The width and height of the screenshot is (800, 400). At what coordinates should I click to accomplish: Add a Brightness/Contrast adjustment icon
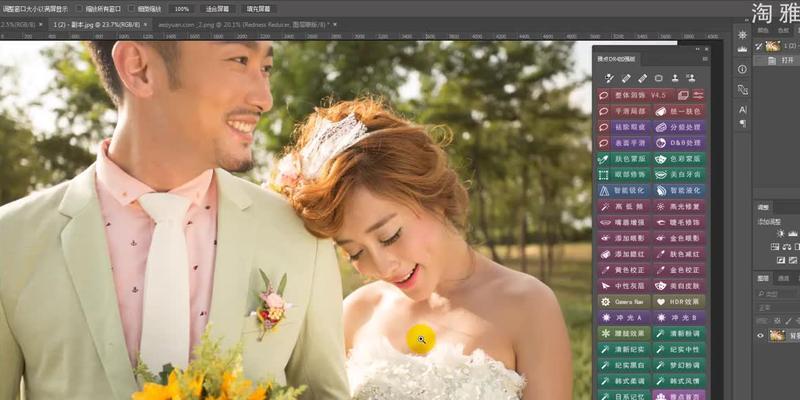point(780,233)
